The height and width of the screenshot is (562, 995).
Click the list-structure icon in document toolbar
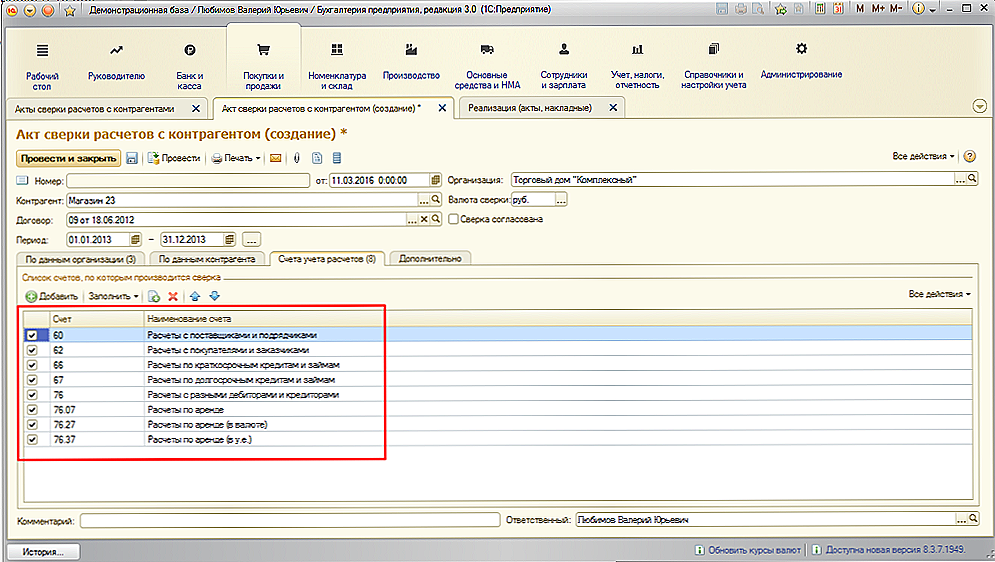(x=337, y=158)
